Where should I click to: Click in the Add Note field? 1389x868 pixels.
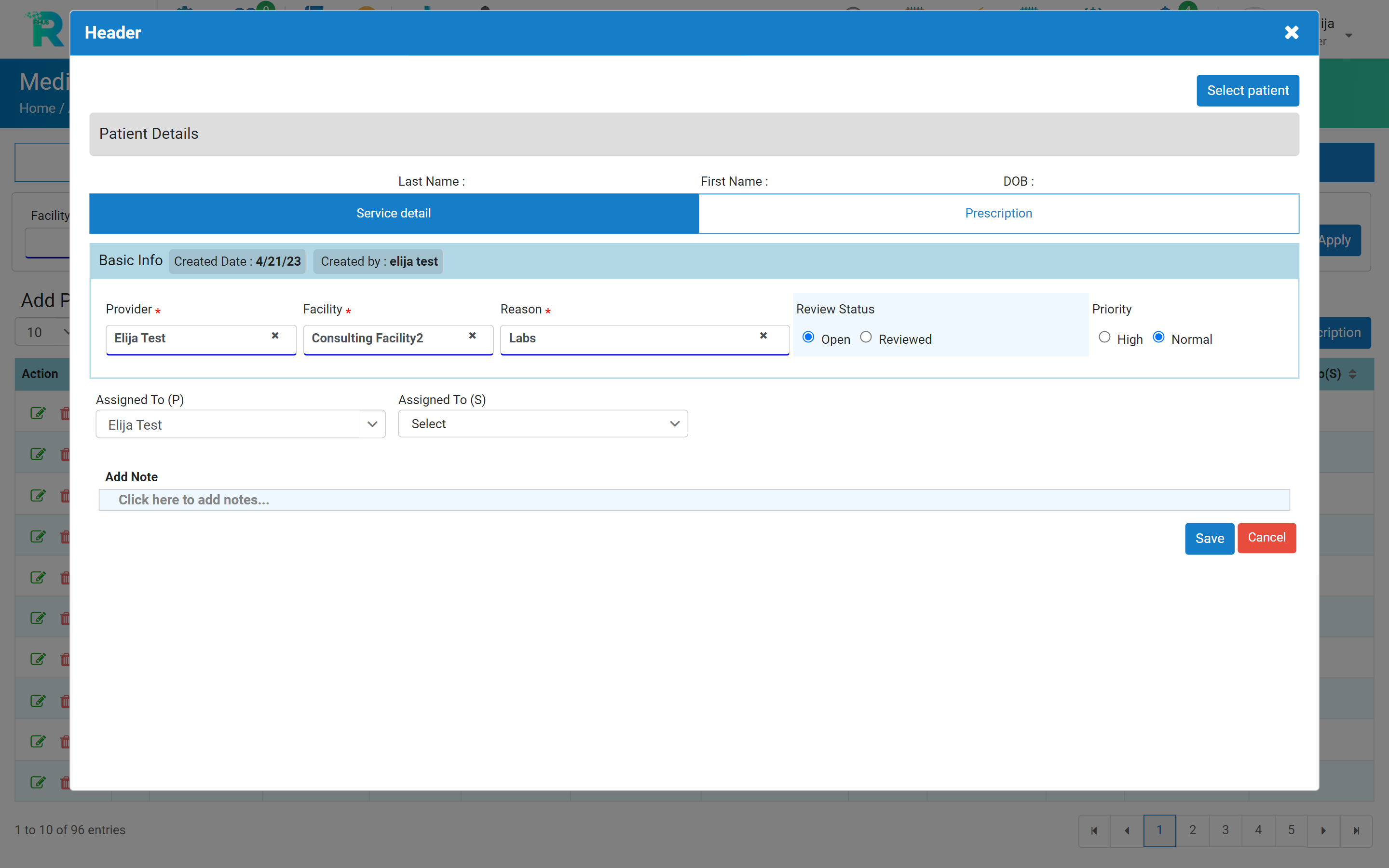point(694,500)
